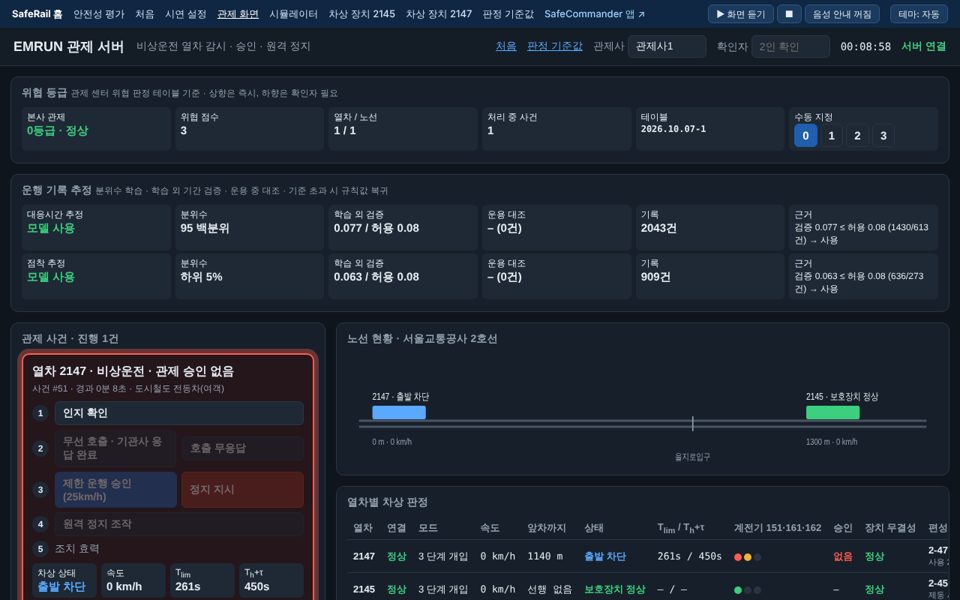Click relay indicator dots for train 2147
This screenshot has width=960, height=600.
click(x=748, y=557)
